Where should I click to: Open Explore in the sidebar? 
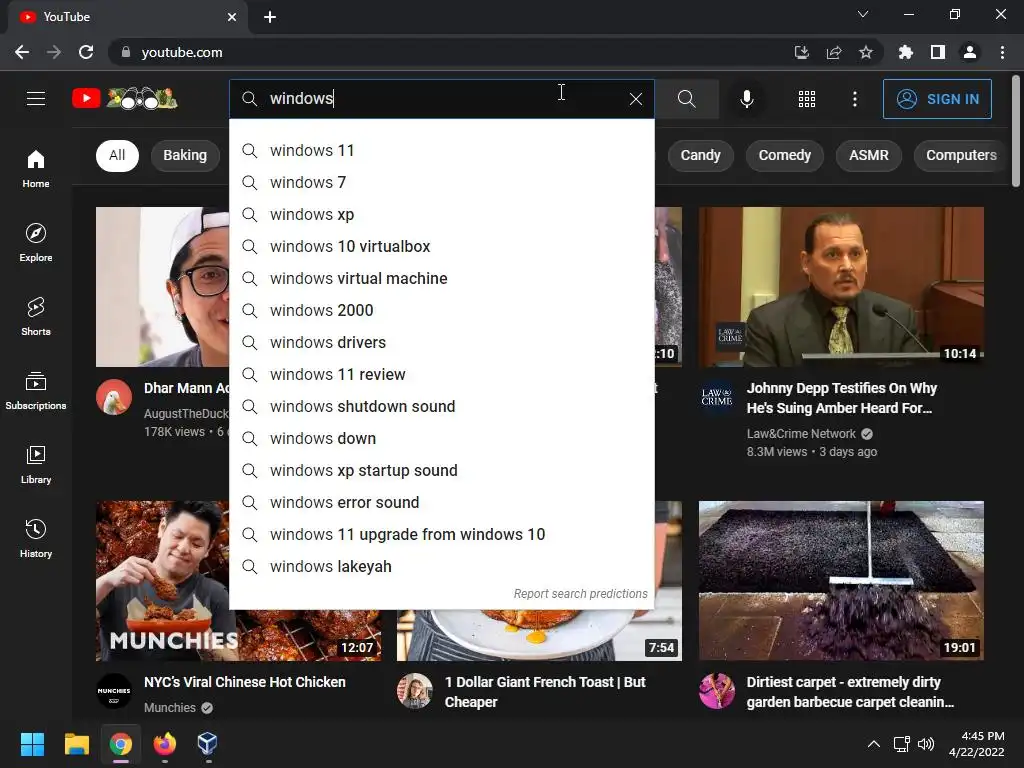(x=36, y=242)
